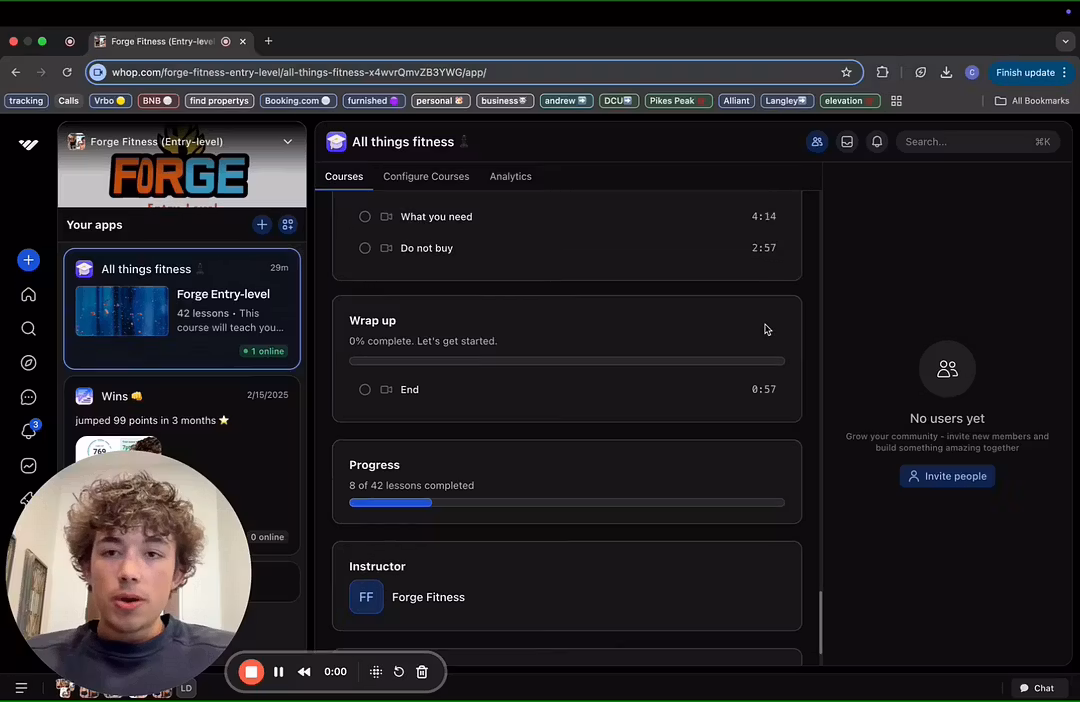Open the Home icon in sidebar

[x=28, y=295]
